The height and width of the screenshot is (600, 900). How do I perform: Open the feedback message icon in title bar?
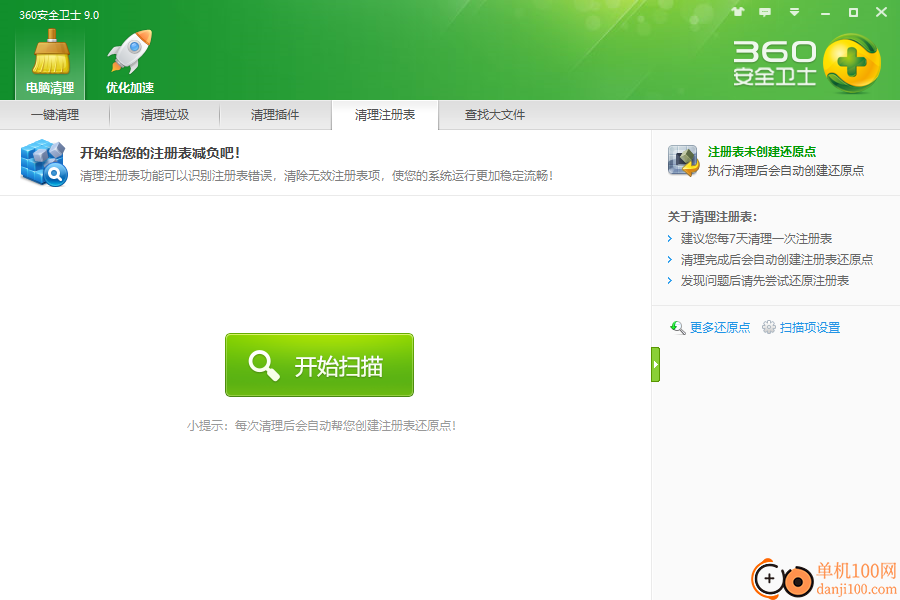(x=765, y=11)
